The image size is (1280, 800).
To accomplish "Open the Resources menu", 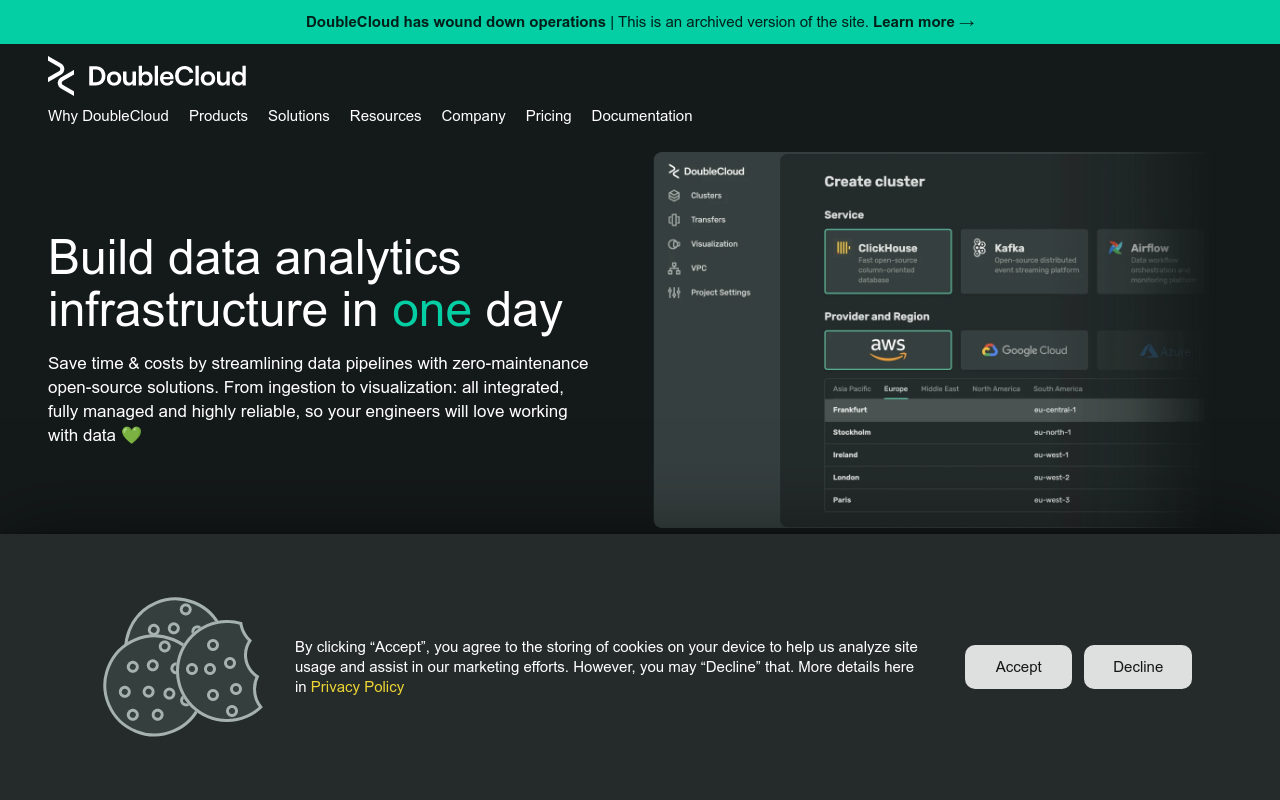I will 385,116.
